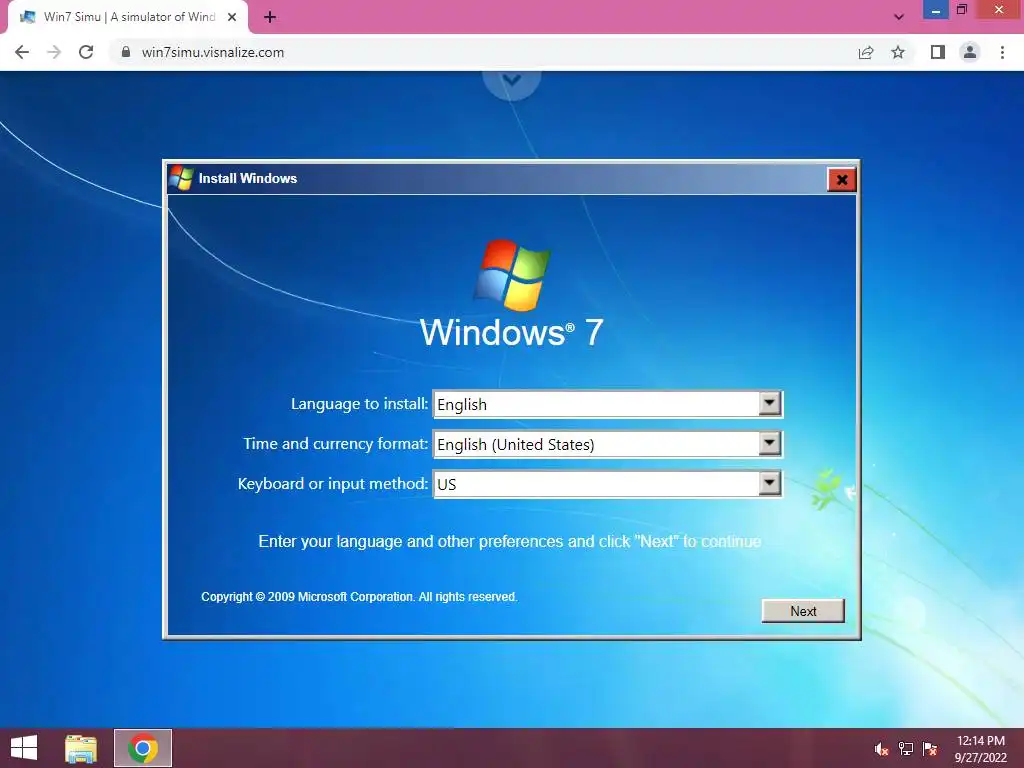Screen dimensions: 1024x768
Task: Click the 'Keyboard or input method:' label
Action: (x=333, y=483)
